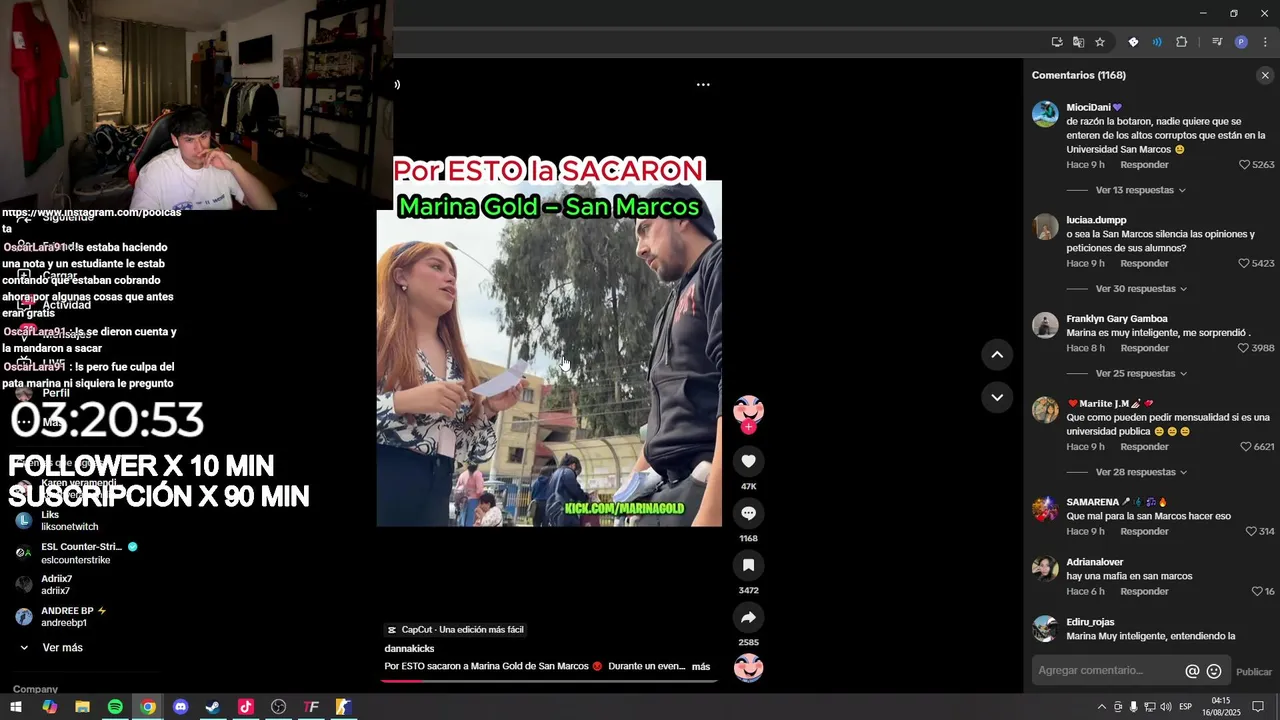Like MiociDani's comment
1280x720 pixels.
coord(1245,165)
